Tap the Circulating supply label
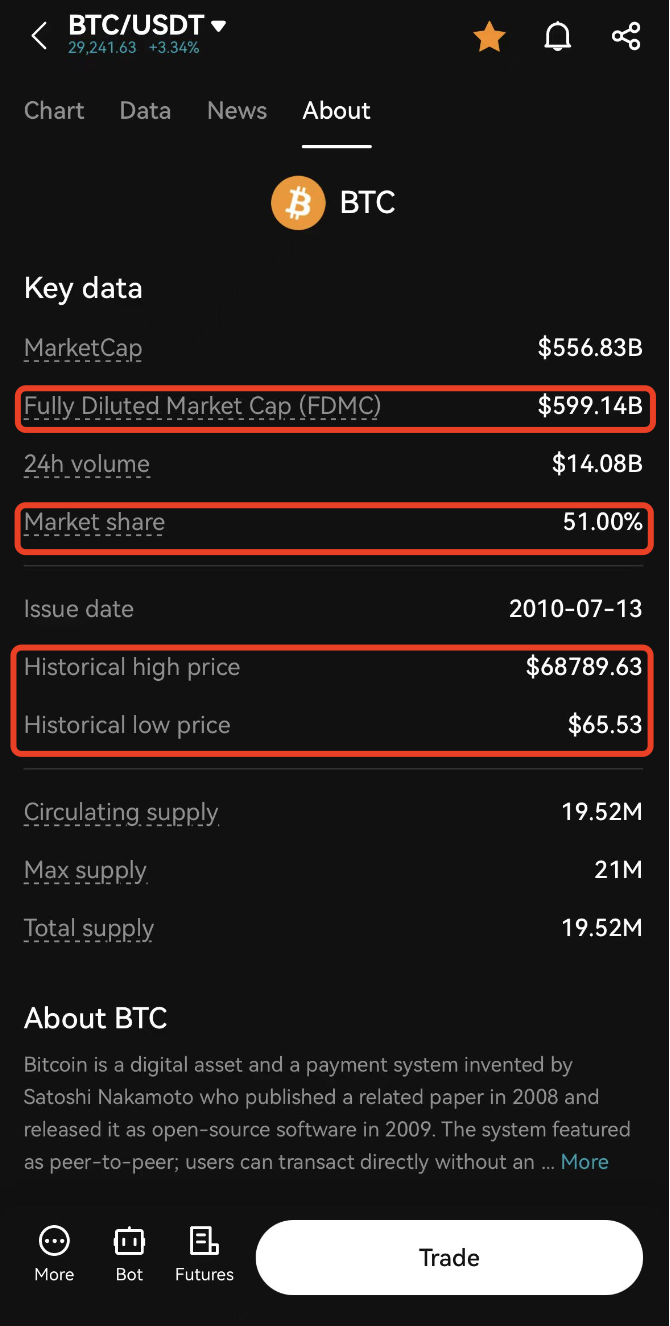 (x=121, y=813)
